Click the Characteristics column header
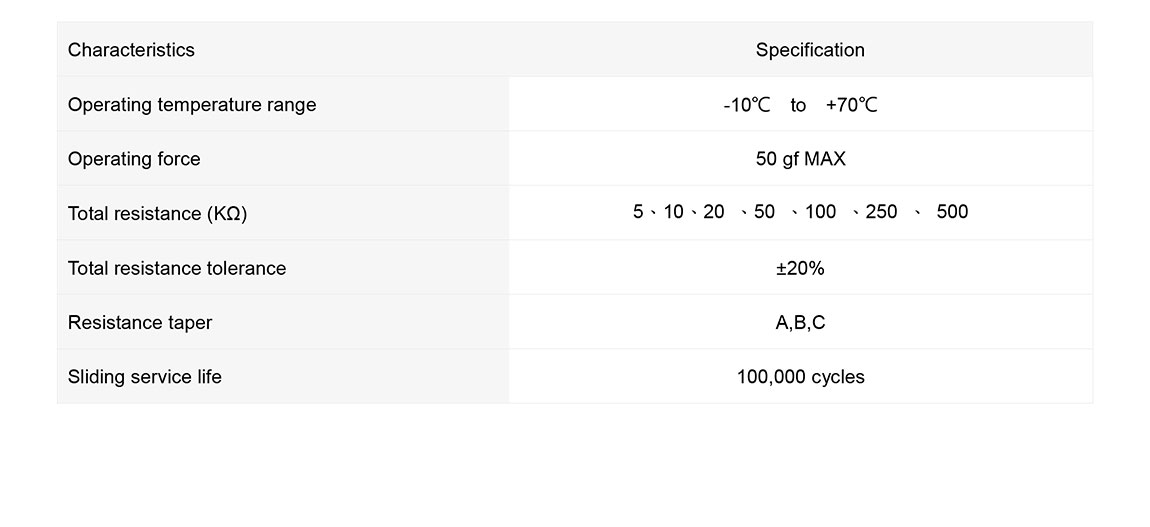This screenshot has height=527, width=1150. tap(131, 50)
